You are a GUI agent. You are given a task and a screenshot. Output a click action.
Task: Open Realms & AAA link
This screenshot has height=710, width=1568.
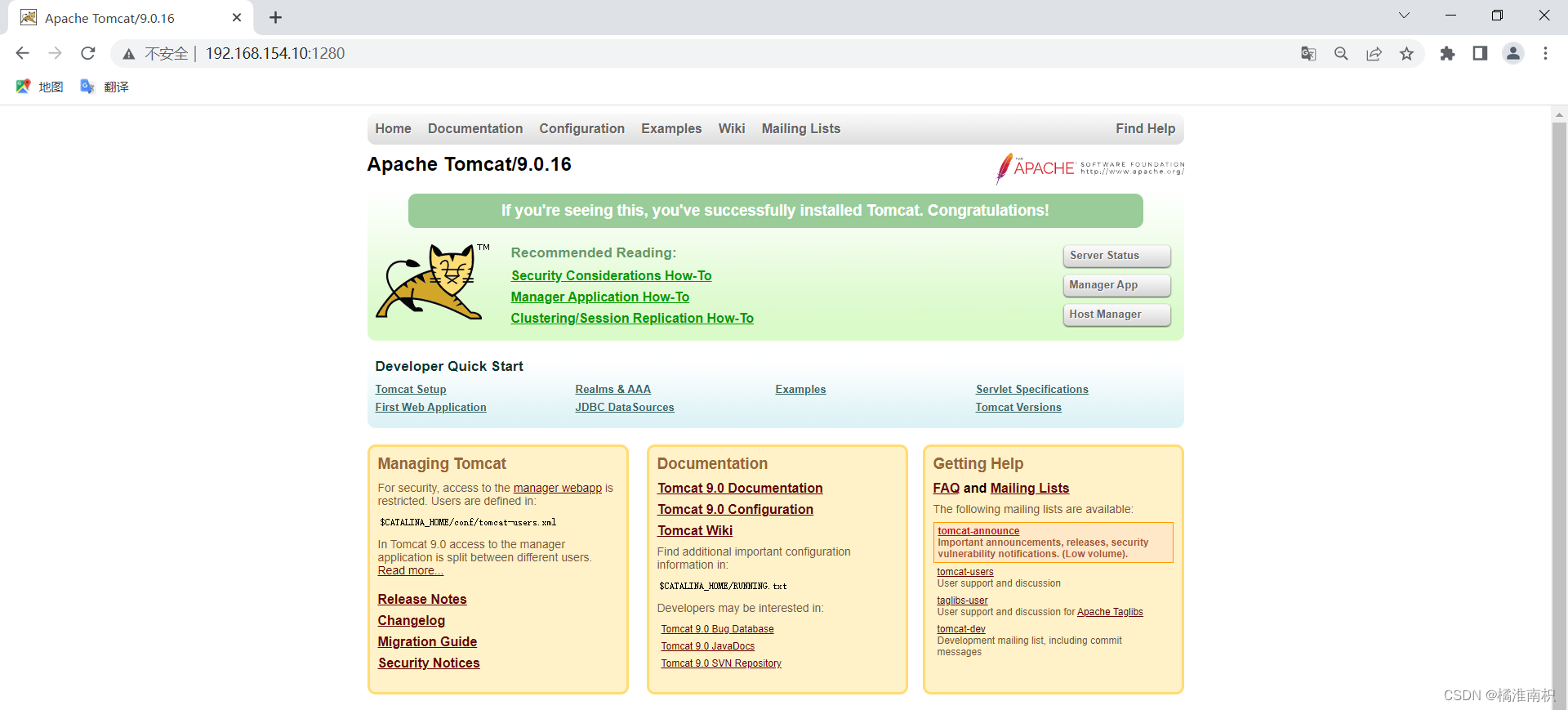[x=612, y=389]
